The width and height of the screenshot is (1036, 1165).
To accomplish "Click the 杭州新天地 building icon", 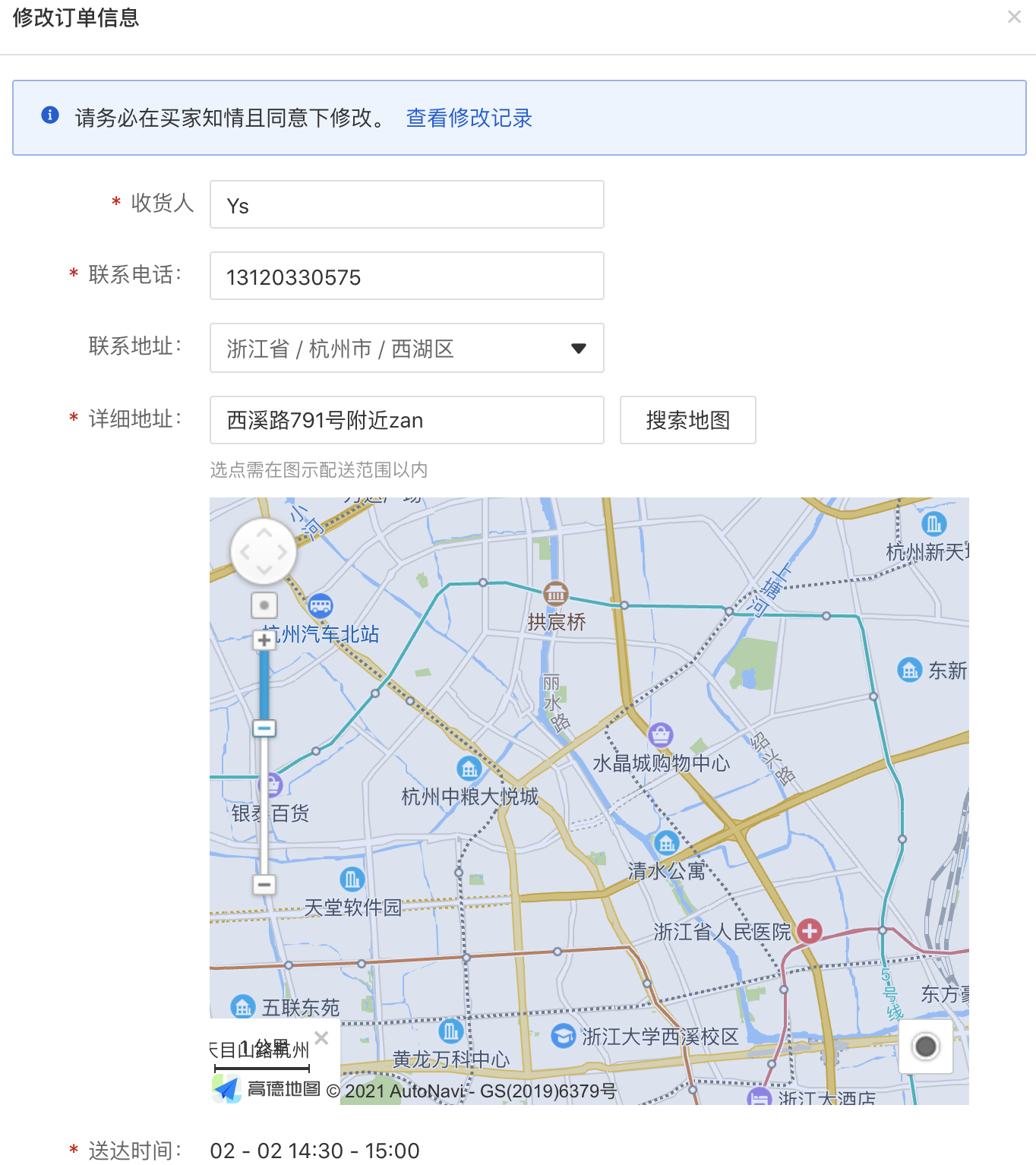I will (933, 523).
